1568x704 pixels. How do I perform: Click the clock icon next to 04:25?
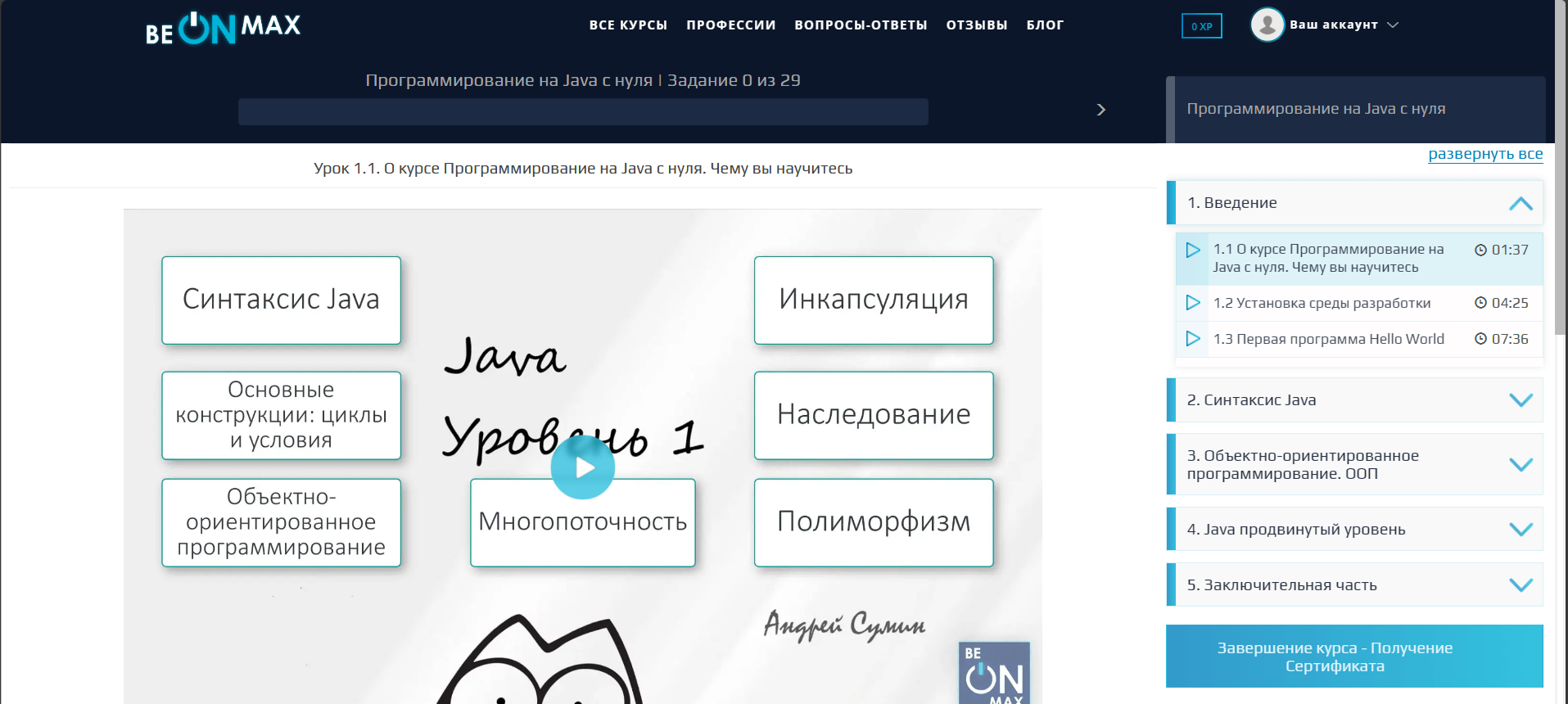tap(1480, 303)
